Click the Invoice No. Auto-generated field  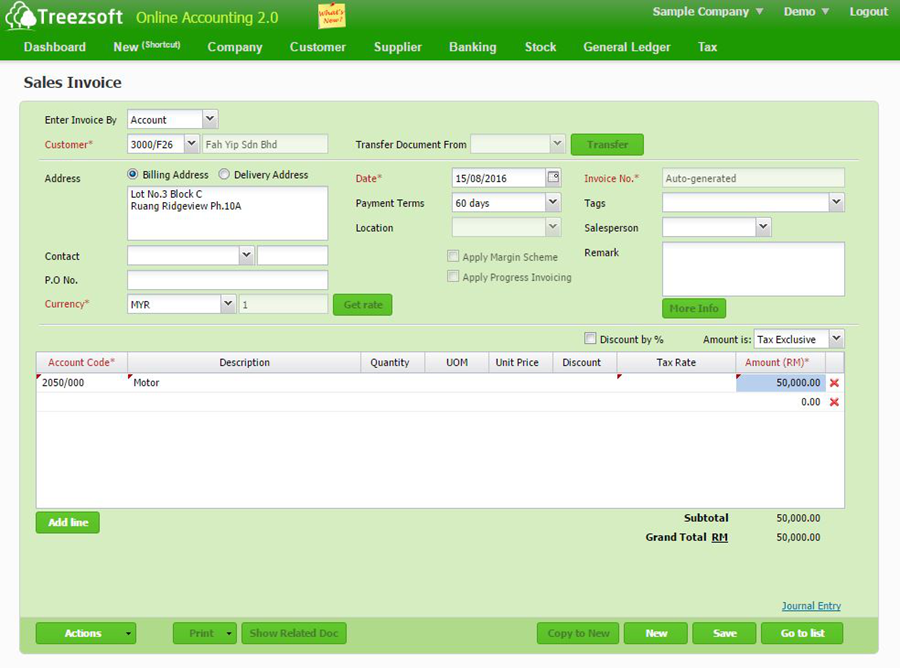pyautogui.click(x=753, y=178)
